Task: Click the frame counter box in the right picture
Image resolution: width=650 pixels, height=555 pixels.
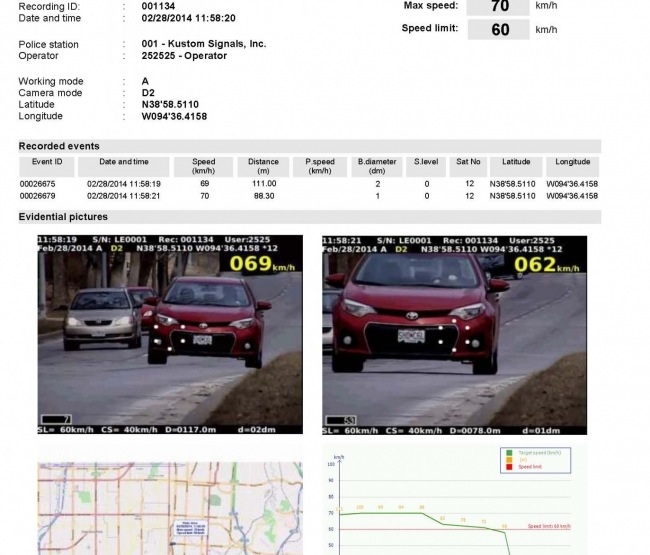Action: pyautogui.click(x=339, y=418)
